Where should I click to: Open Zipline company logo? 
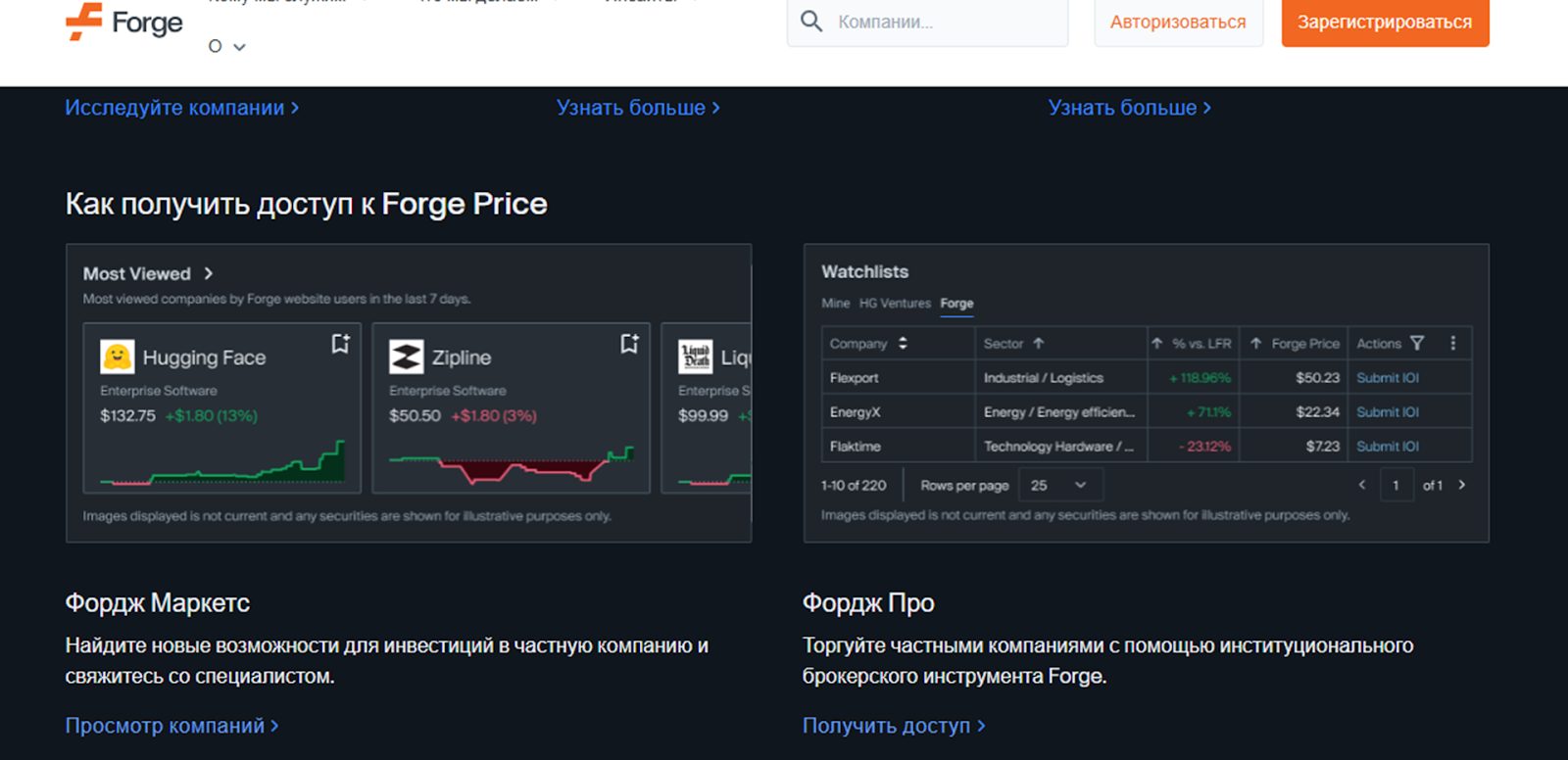click(x=406, y=357)
